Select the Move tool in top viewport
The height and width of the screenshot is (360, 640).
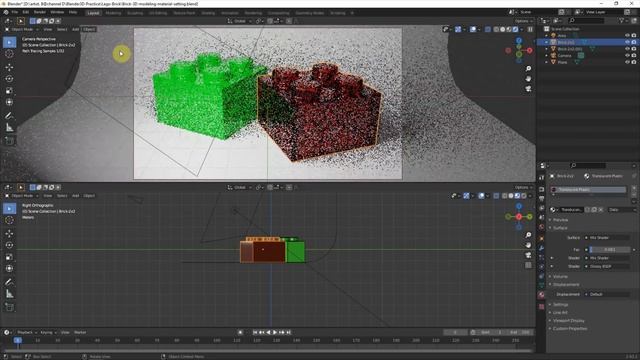click(x=9, y=67)
